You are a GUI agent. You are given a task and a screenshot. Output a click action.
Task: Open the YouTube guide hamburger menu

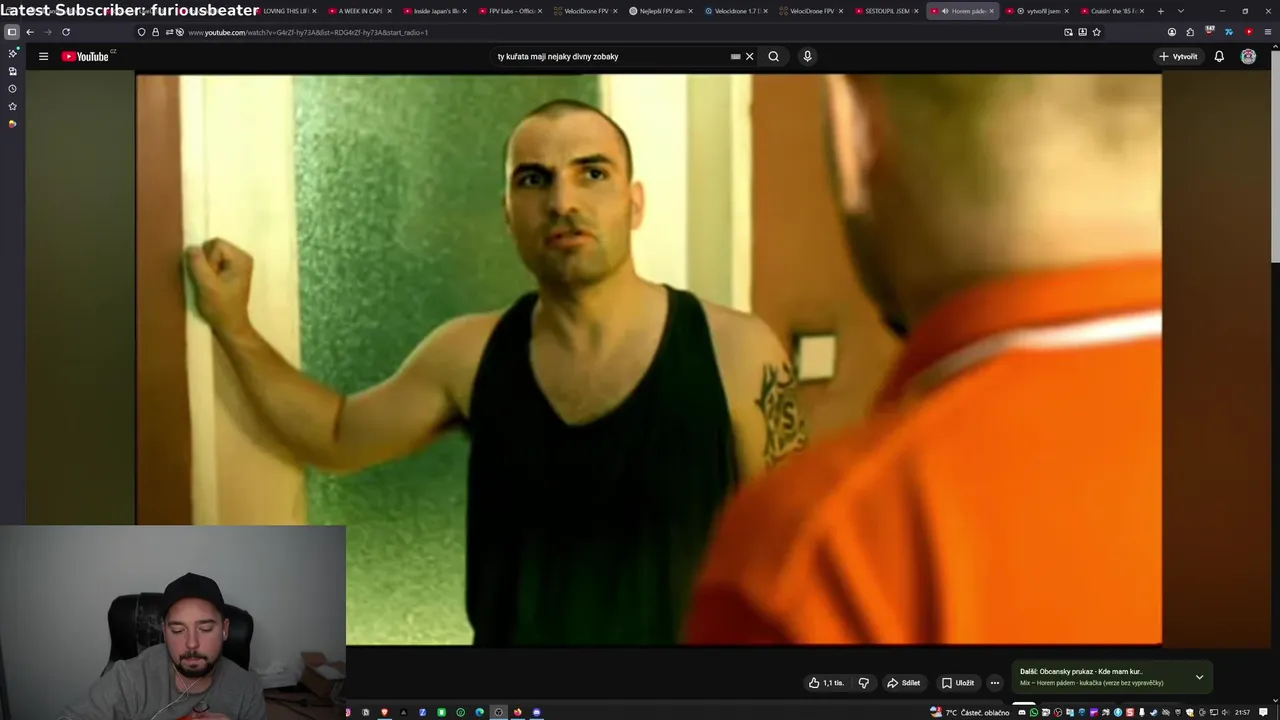tap(43, 56)
